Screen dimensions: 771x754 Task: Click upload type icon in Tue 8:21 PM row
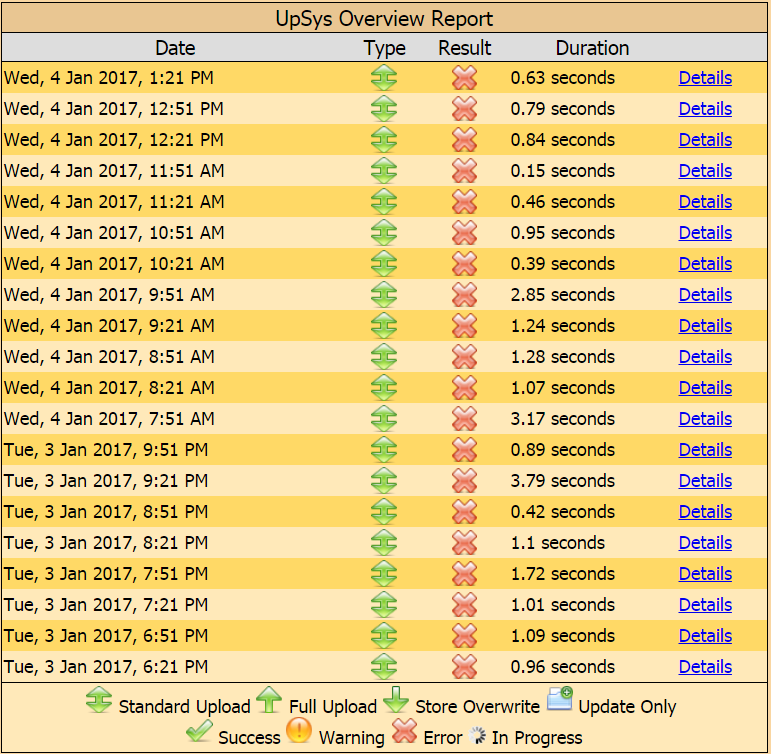(x=384, y=543)
